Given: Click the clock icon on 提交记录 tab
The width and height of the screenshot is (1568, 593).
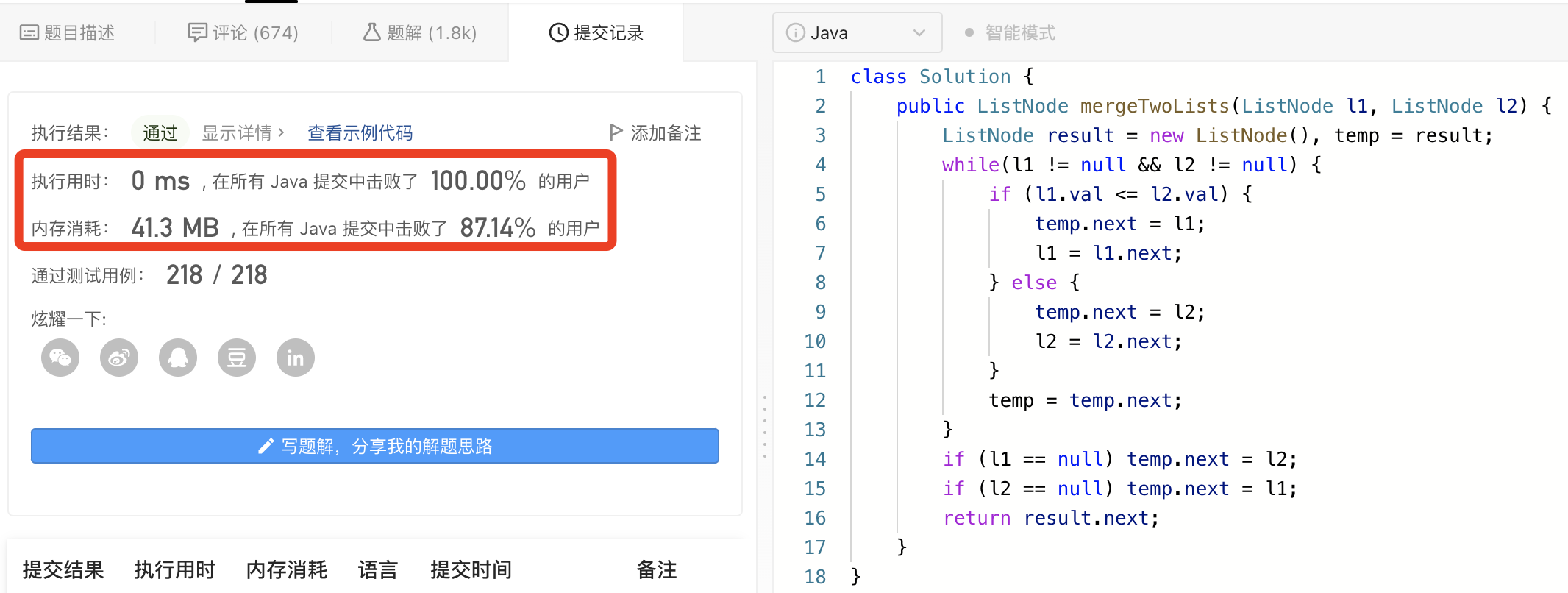Looking at the screenshot, I should pyautogui.click(x=559, y=33).
